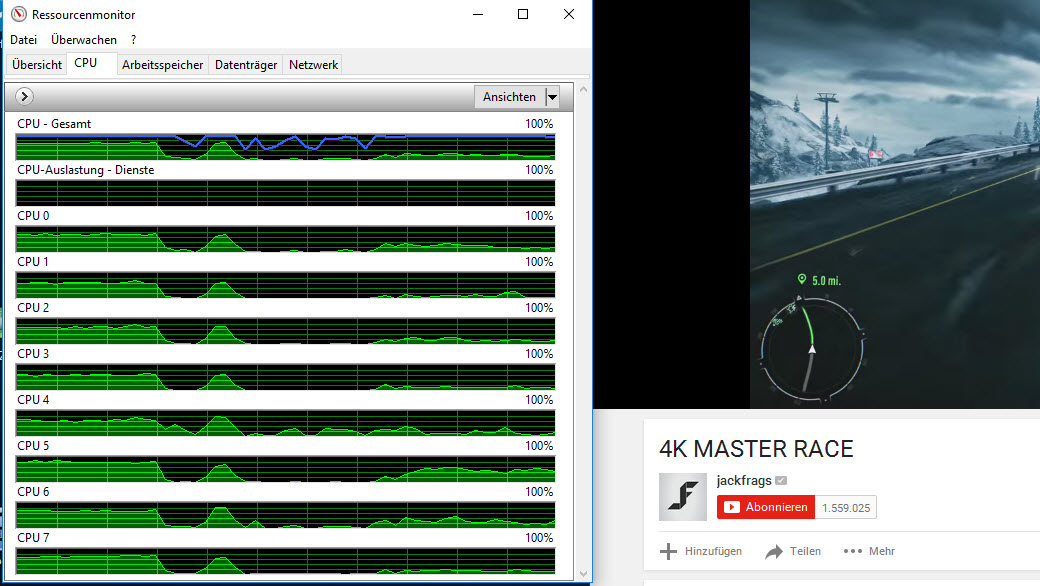Click the CPU 6 usage graph
The width and height of the screenshot is (1040, 586).
(285, 514)
